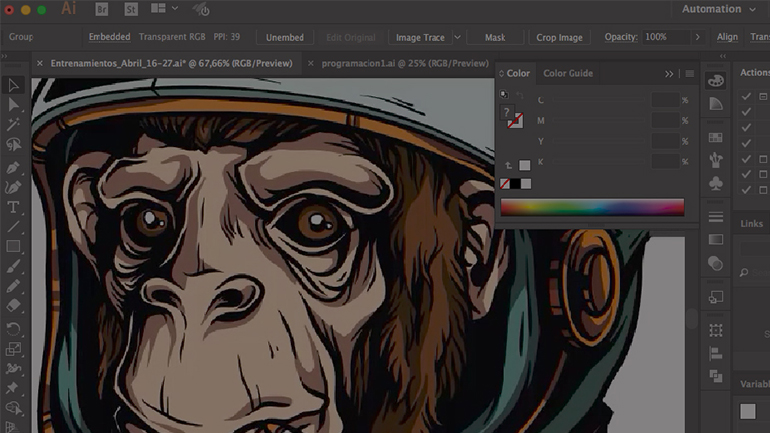770x433 pixels.
Task: Click the Mask button
Action: coord(495,37)
